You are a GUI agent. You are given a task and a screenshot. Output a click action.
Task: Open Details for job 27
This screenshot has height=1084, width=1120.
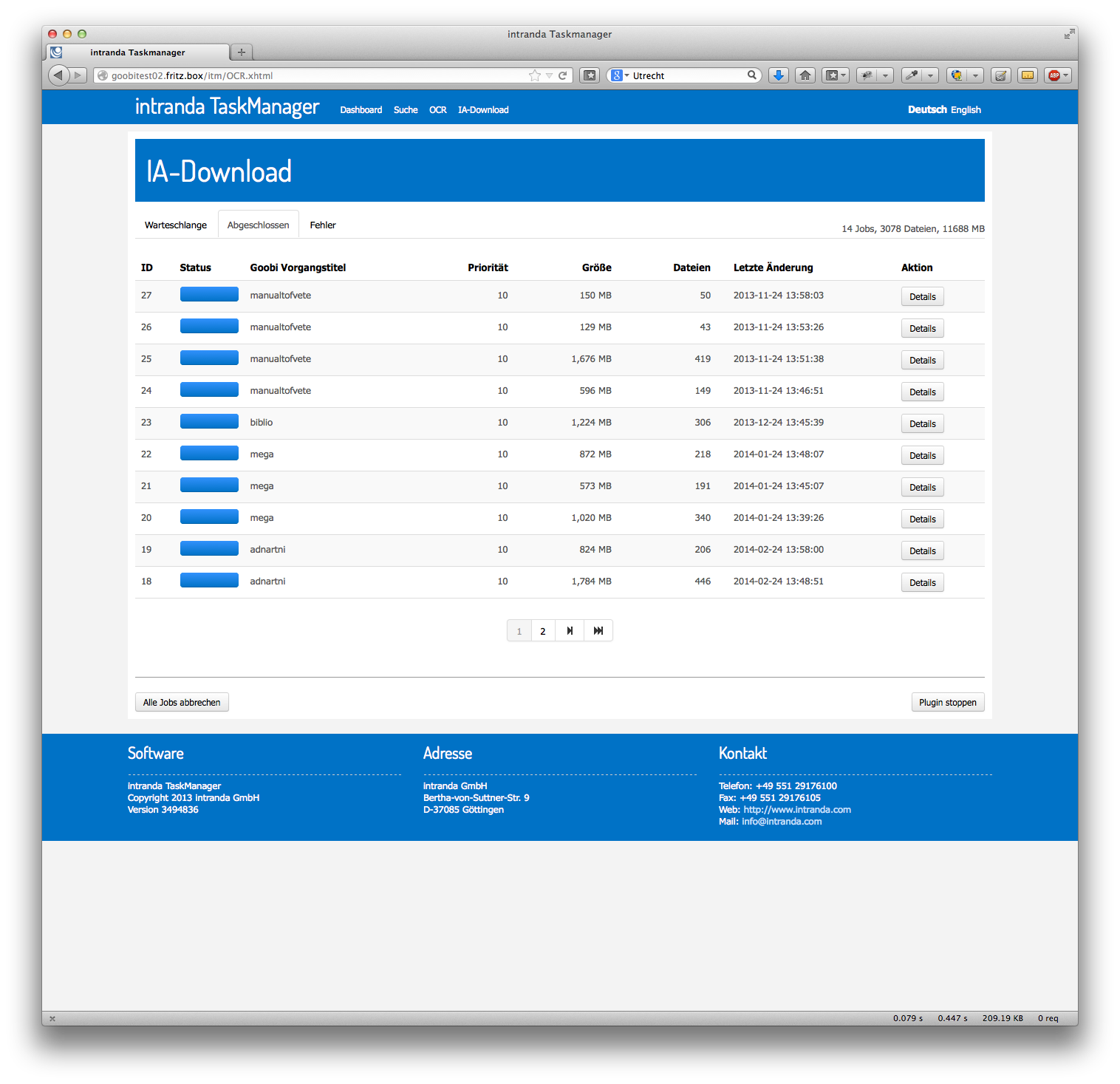[x=923, y=296]
